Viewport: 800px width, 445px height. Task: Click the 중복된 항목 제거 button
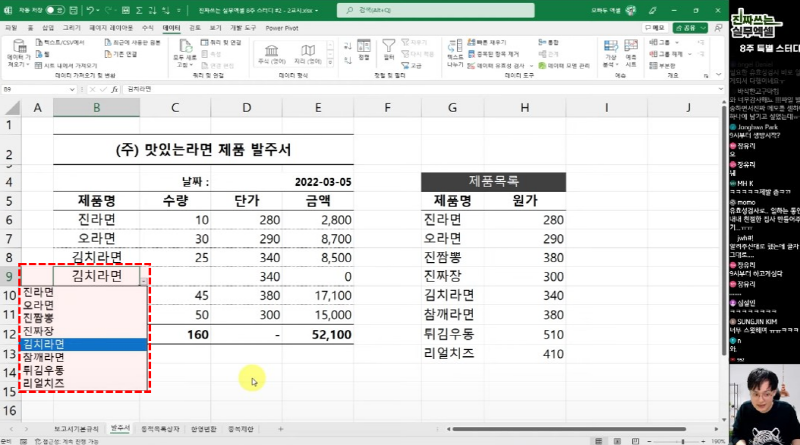(x=493, y=54)
